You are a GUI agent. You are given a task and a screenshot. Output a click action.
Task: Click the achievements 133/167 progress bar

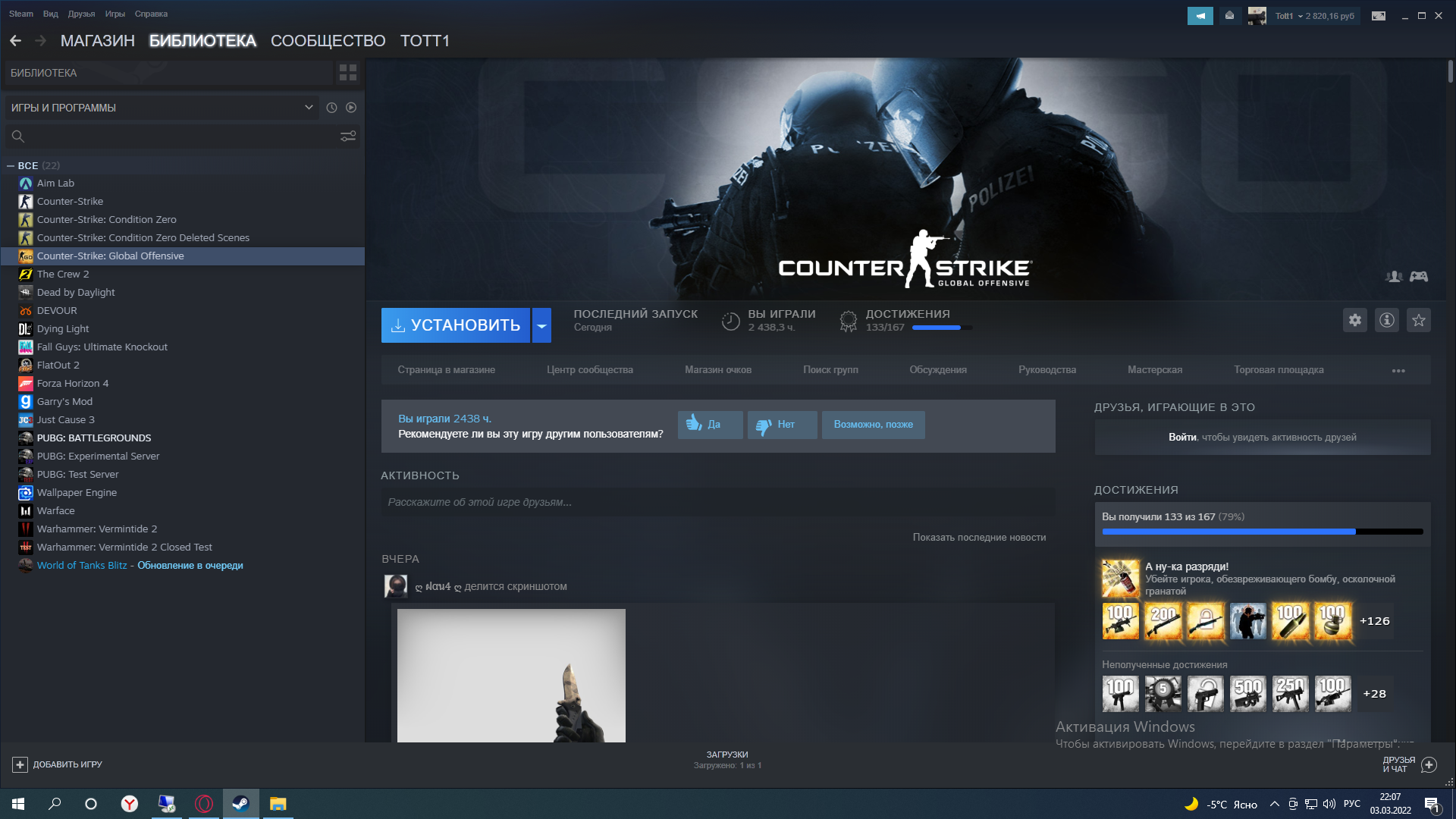click(942, 328)
